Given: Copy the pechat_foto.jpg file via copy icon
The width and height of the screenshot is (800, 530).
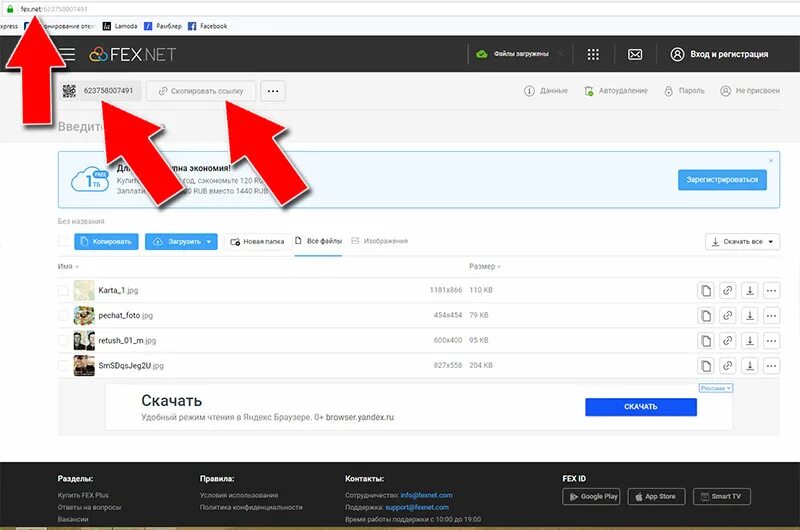Looking at the screenshot, I should (x=706, y=315).
